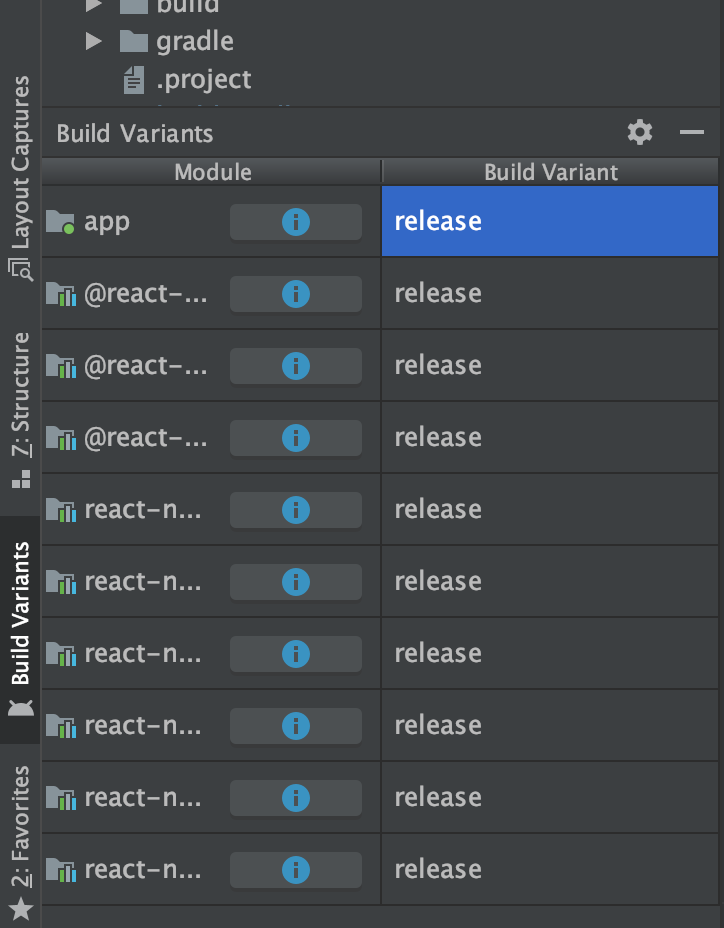Click the app module folder icon
The height and width of the screenshot is (928, 724).
61,222
